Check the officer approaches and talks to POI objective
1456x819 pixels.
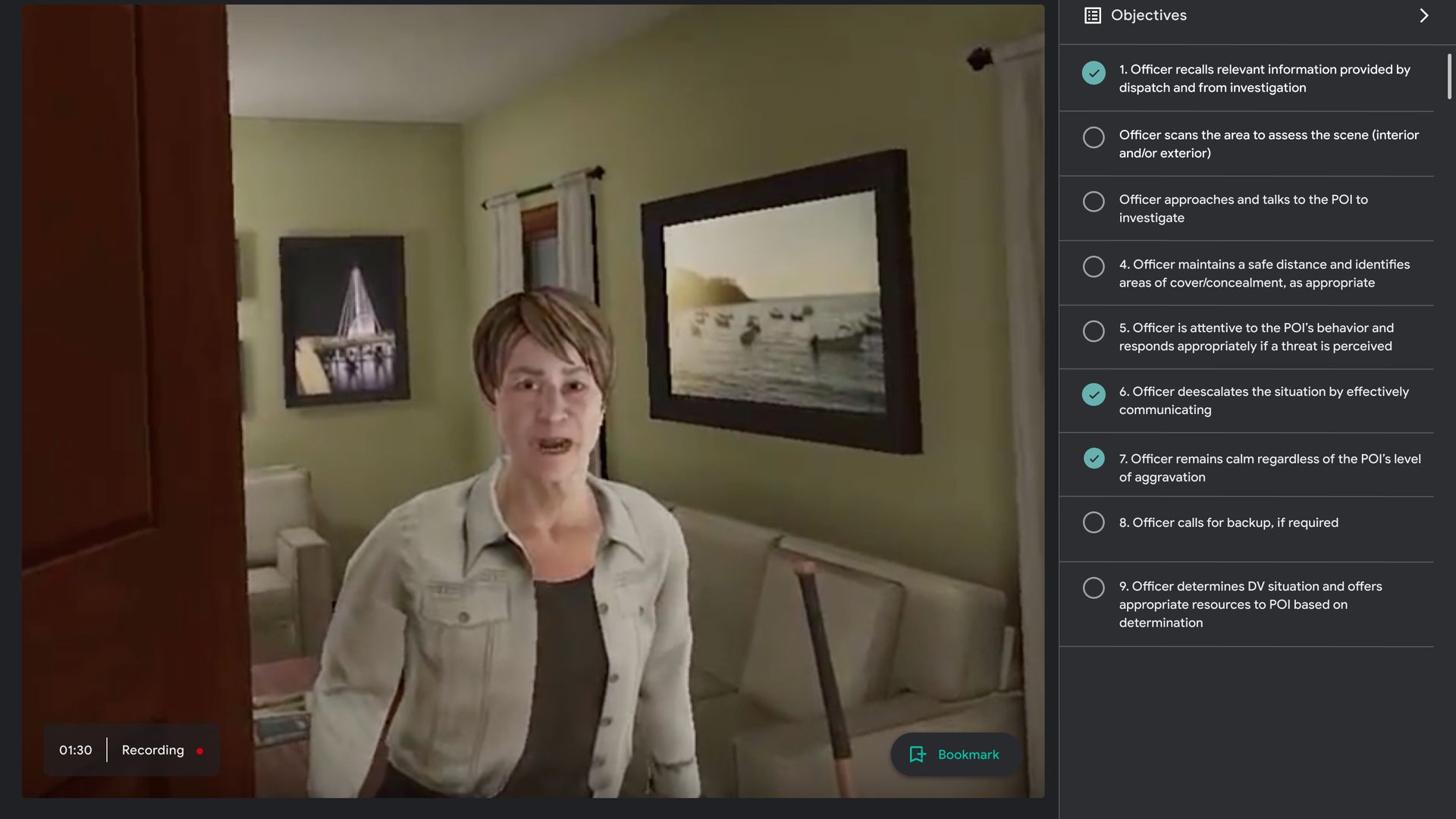1094,202
